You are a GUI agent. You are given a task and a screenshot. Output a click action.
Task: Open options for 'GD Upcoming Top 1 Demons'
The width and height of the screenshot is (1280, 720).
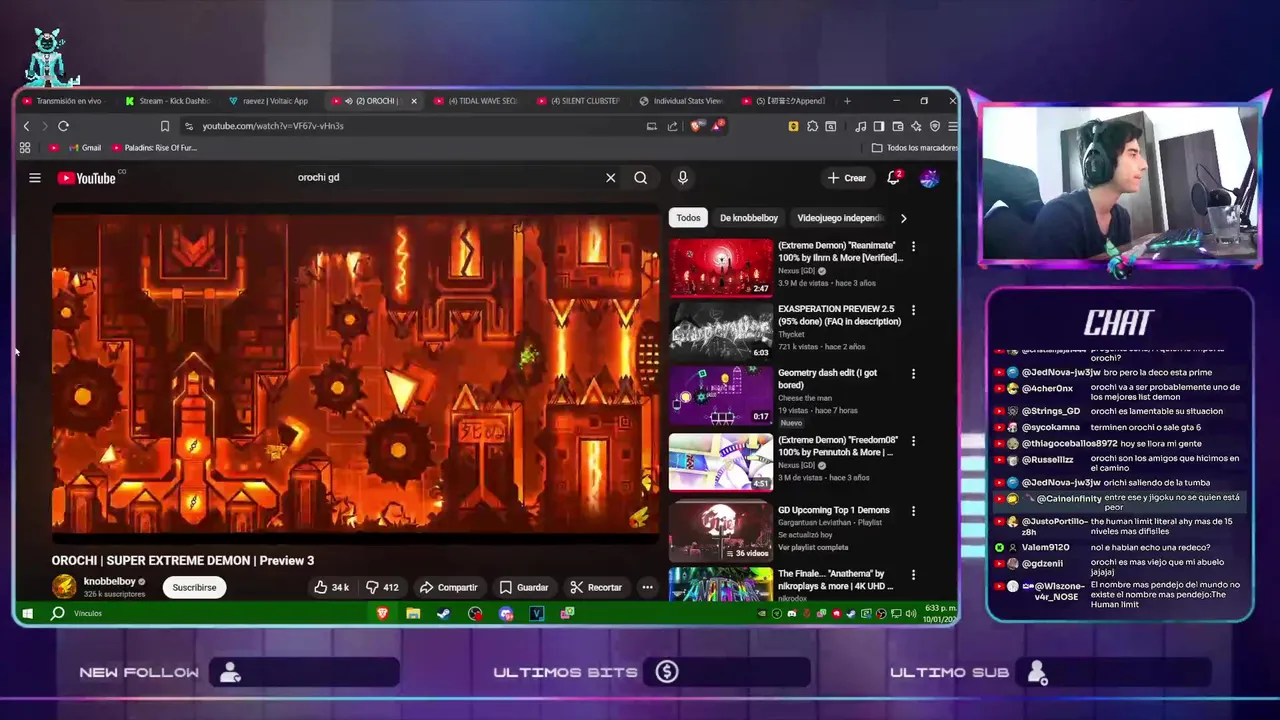[913, 511]
